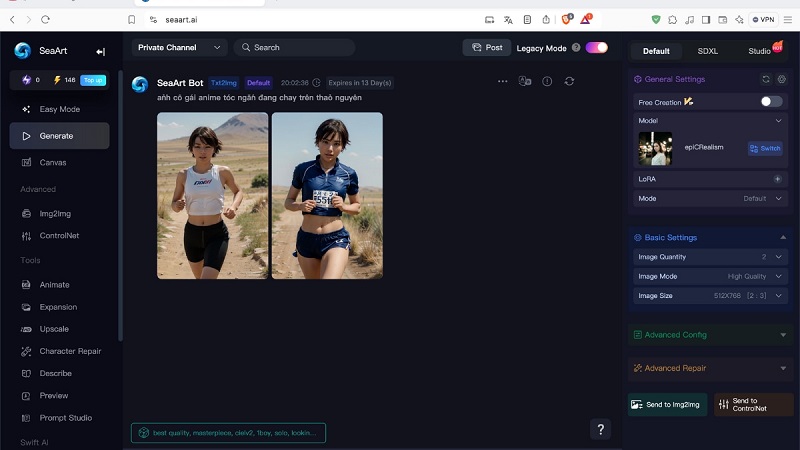
Task: Enable the Free Creation toggle
Action: pos(771,101)
